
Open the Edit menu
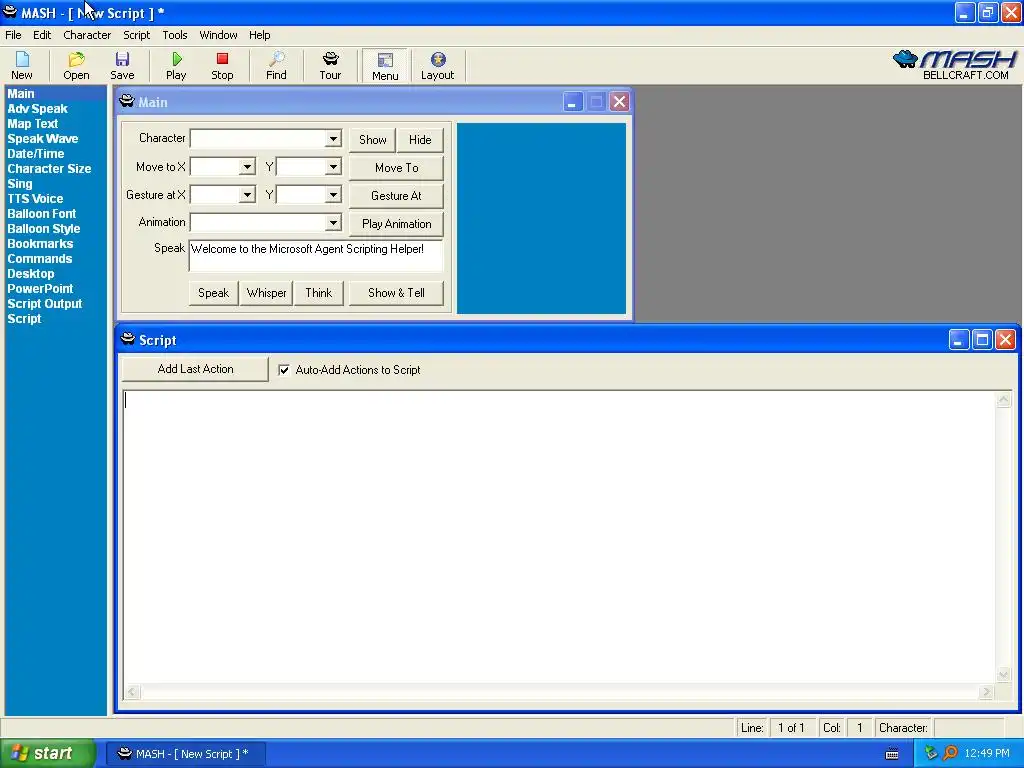[42, 35]
